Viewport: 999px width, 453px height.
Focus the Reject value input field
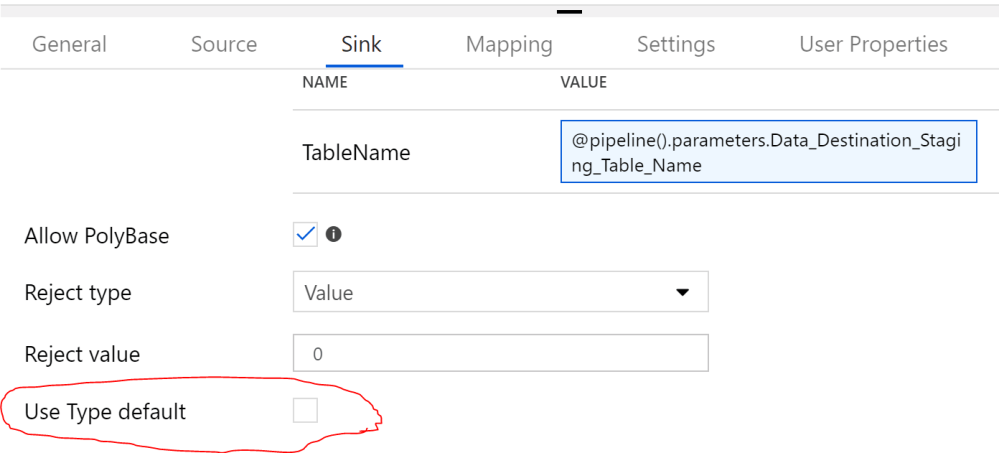click(x=500, y=353)
